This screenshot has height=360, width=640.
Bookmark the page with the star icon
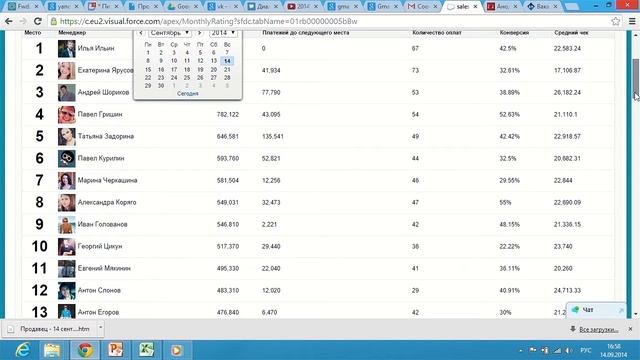[x=616, y=21]
